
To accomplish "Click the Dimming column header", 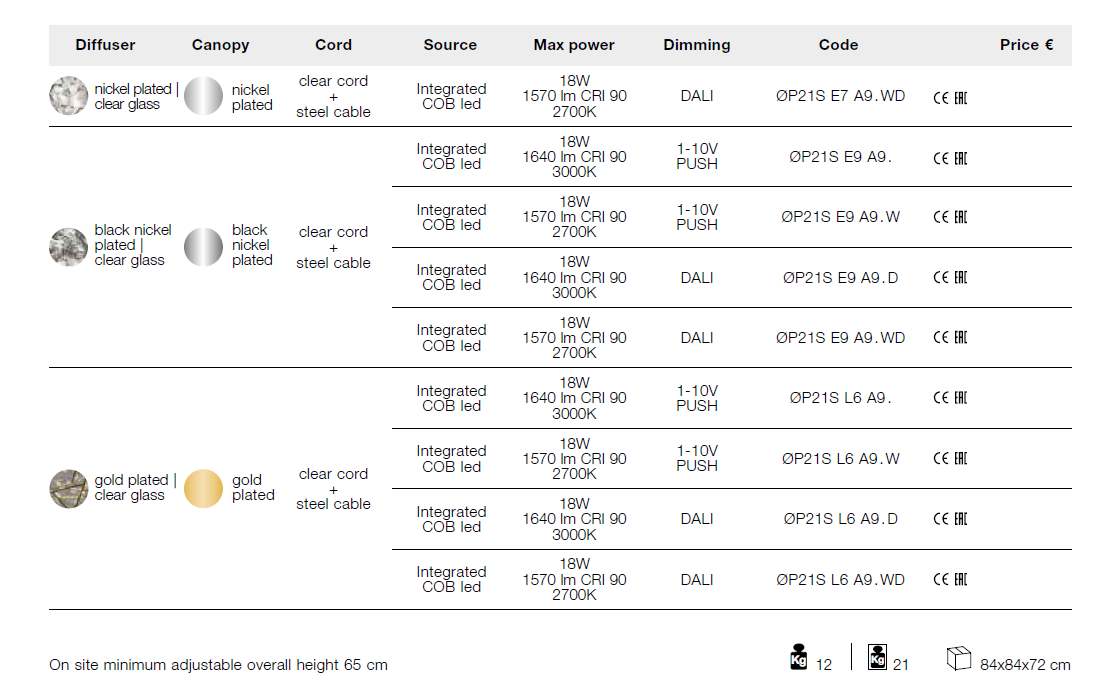I will 696,45.
